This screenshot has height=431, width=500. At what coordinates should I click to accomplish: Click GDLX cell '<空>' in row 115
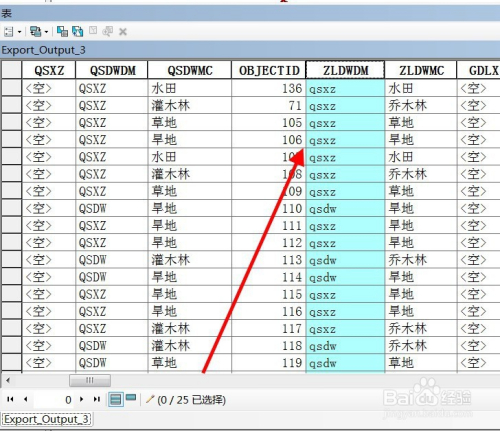click(479, 294)
